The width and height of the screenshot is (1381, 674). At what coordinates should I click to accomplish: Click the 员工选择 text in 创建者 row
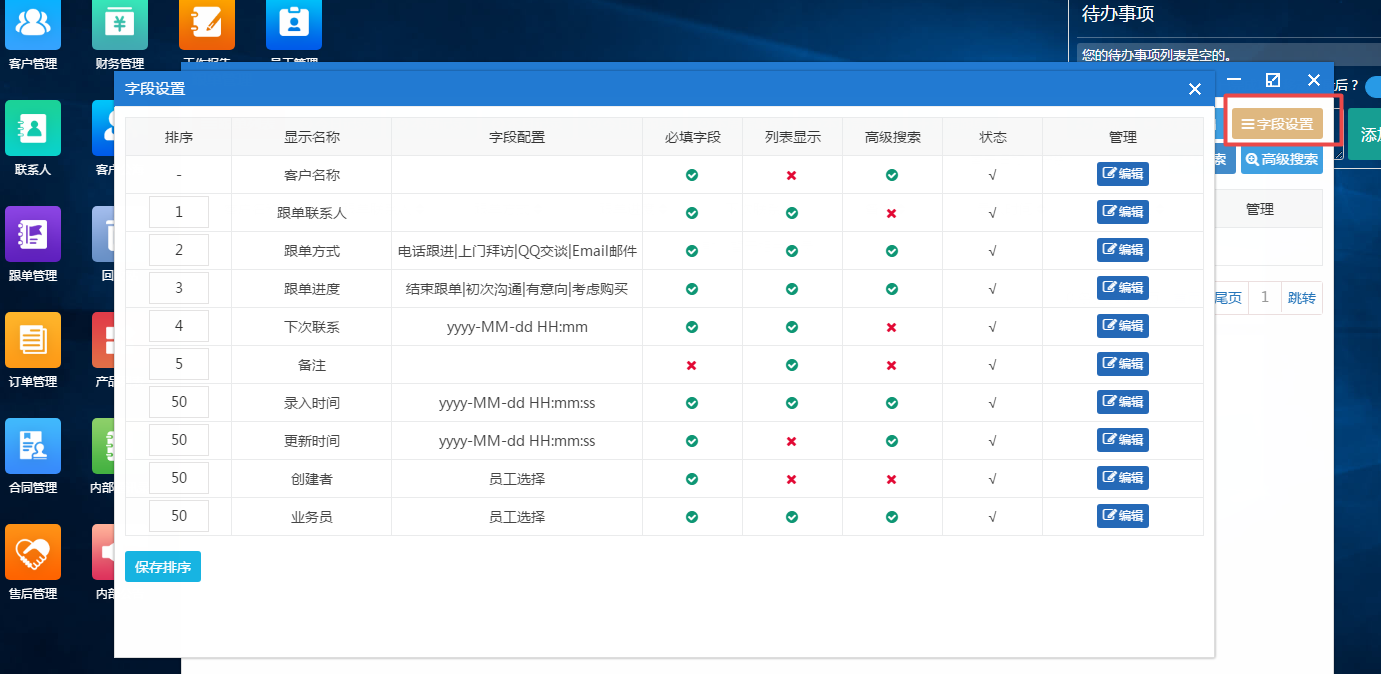coord(517,479)
